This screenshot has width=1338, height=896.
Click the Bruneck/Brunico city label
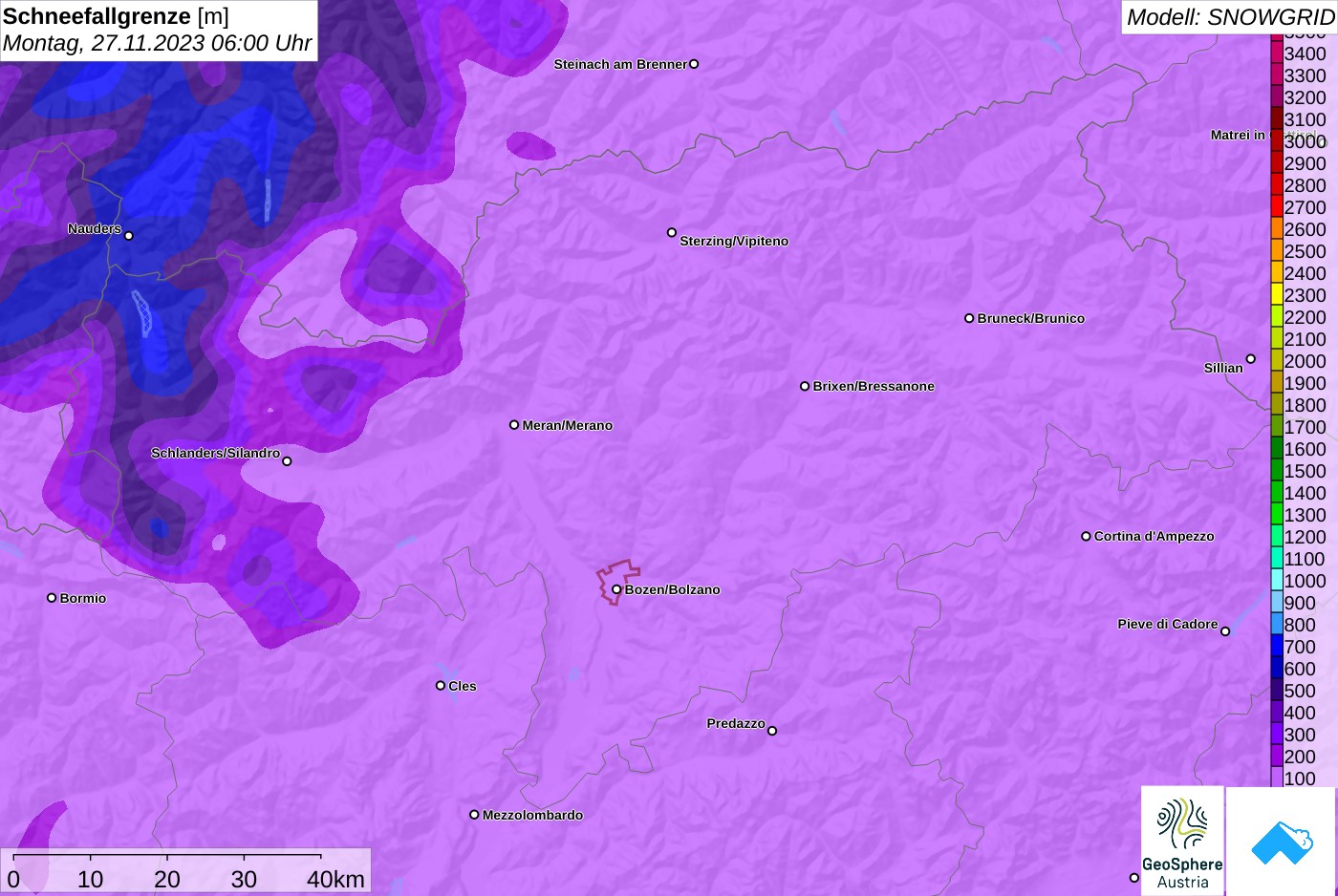1031,318
